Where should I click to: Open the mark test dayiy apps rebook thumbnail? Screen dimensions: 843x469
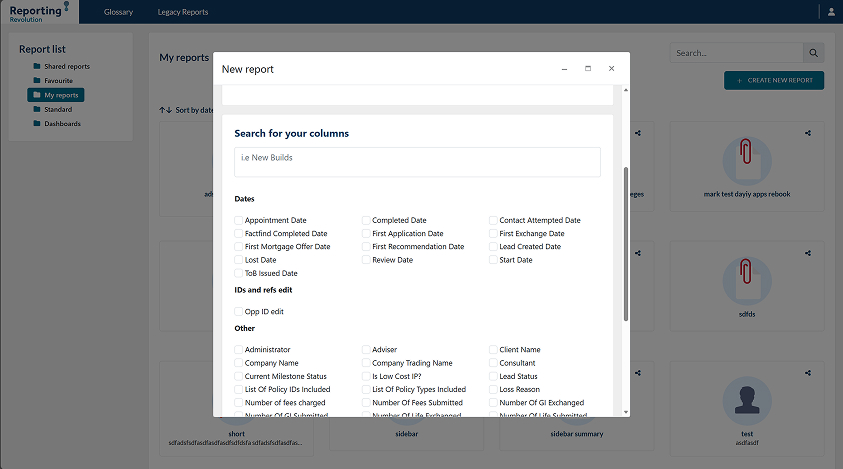tap(747, 161)
